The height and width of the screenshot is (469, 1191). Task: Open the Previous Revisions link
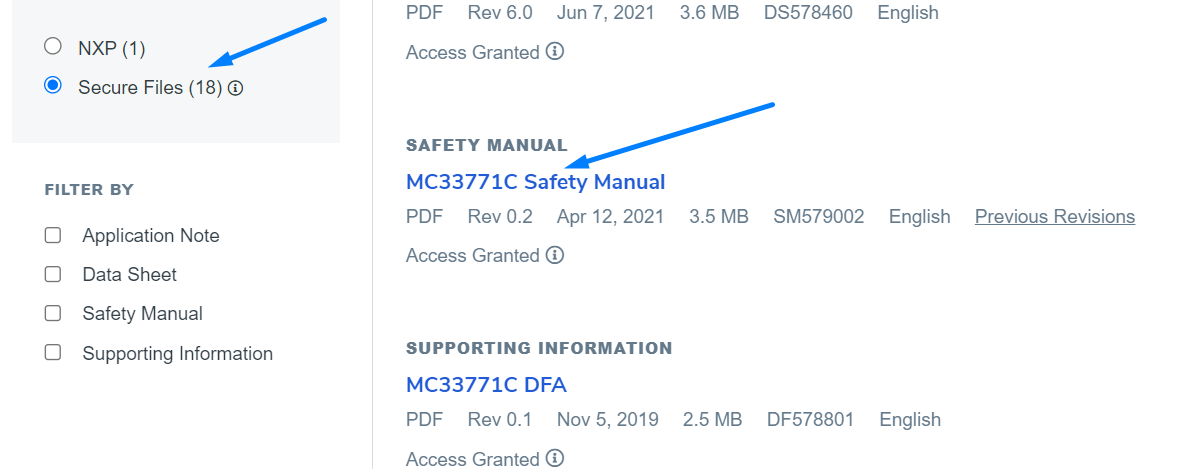[1054, 216]
